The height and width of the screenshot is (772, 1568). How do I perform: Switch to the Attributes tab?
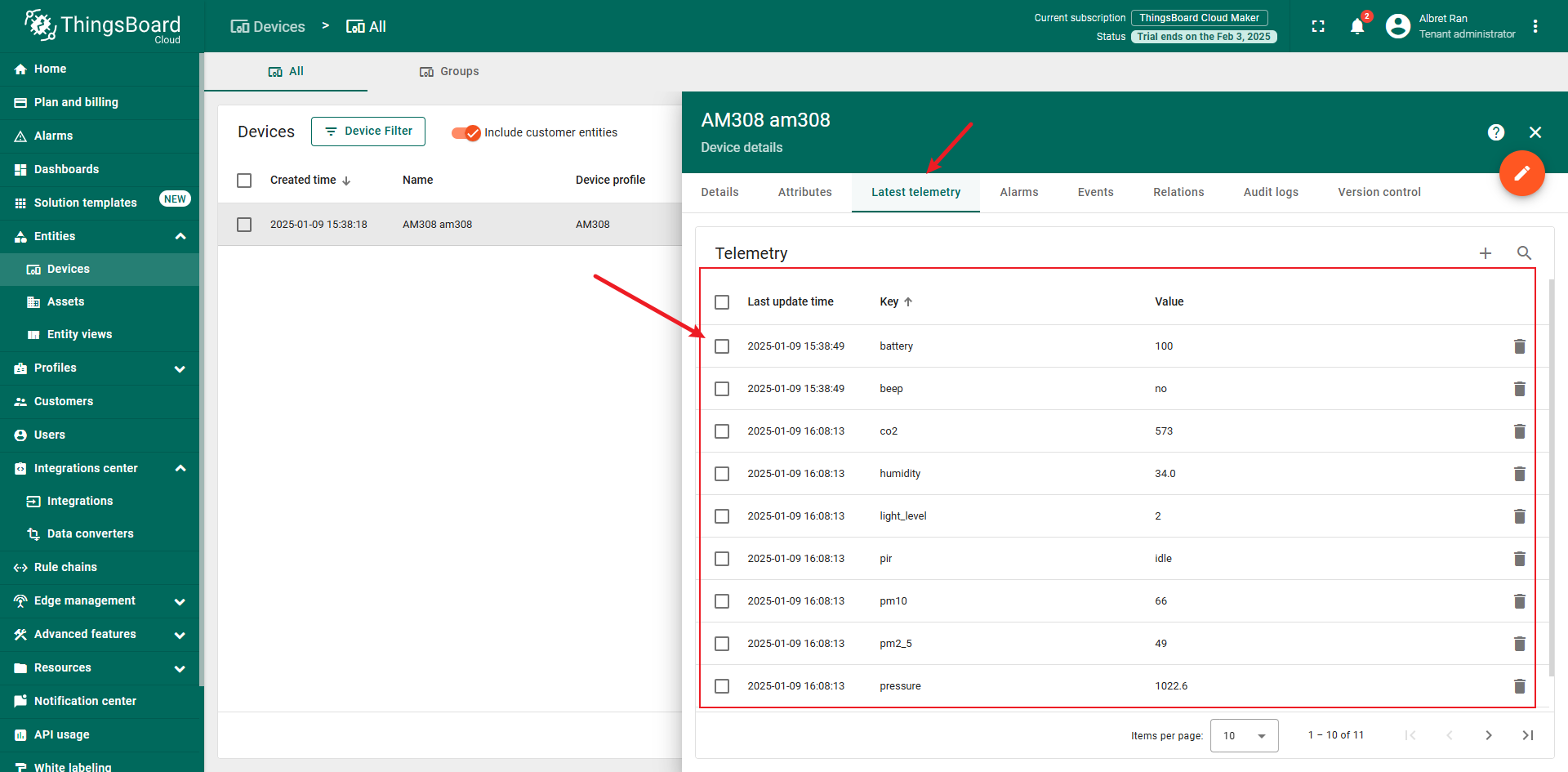point(804,192)
